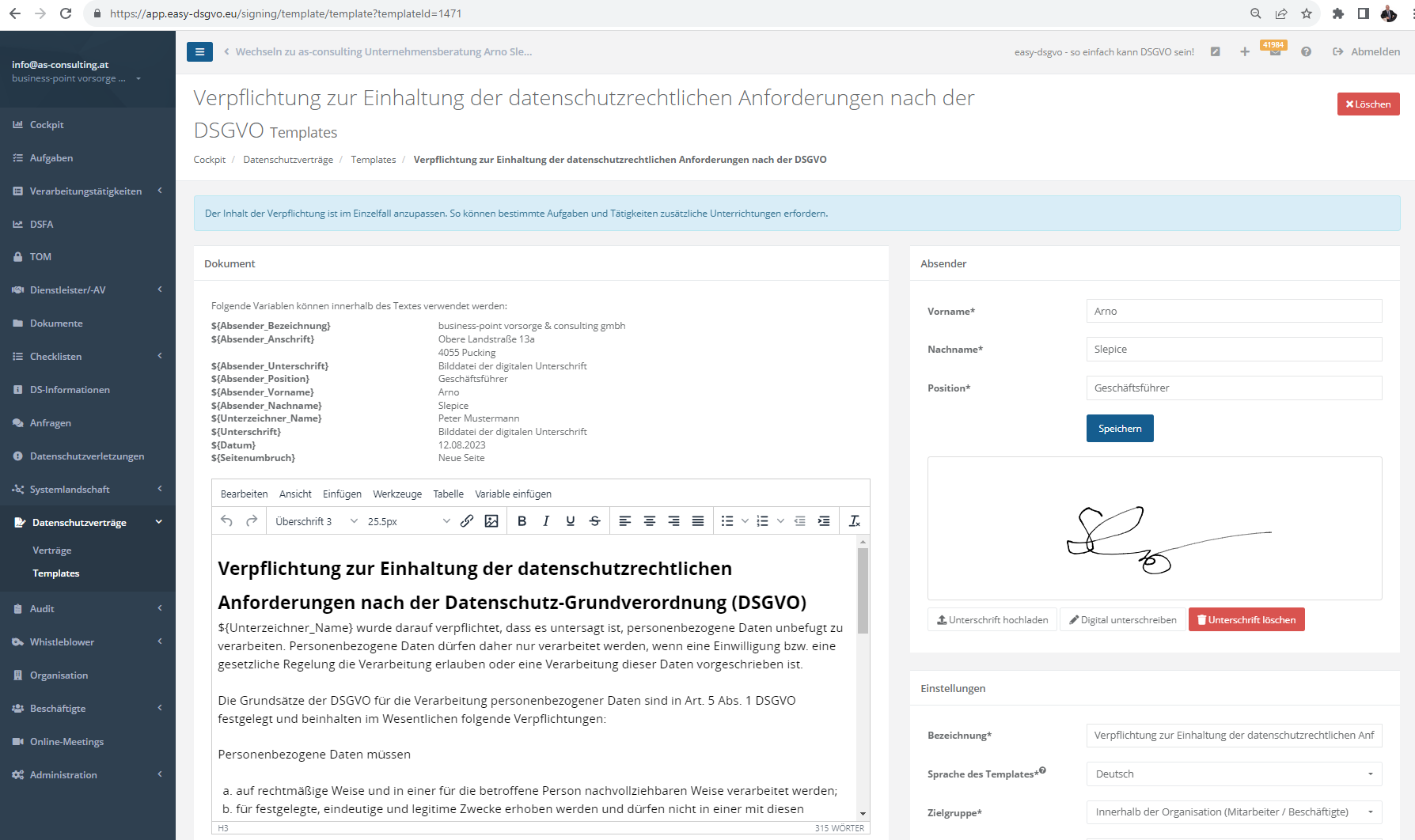Click the redo icon in the editor toolbar
The height and width of the screenshot is (840, 1415).
pos(252,520)
